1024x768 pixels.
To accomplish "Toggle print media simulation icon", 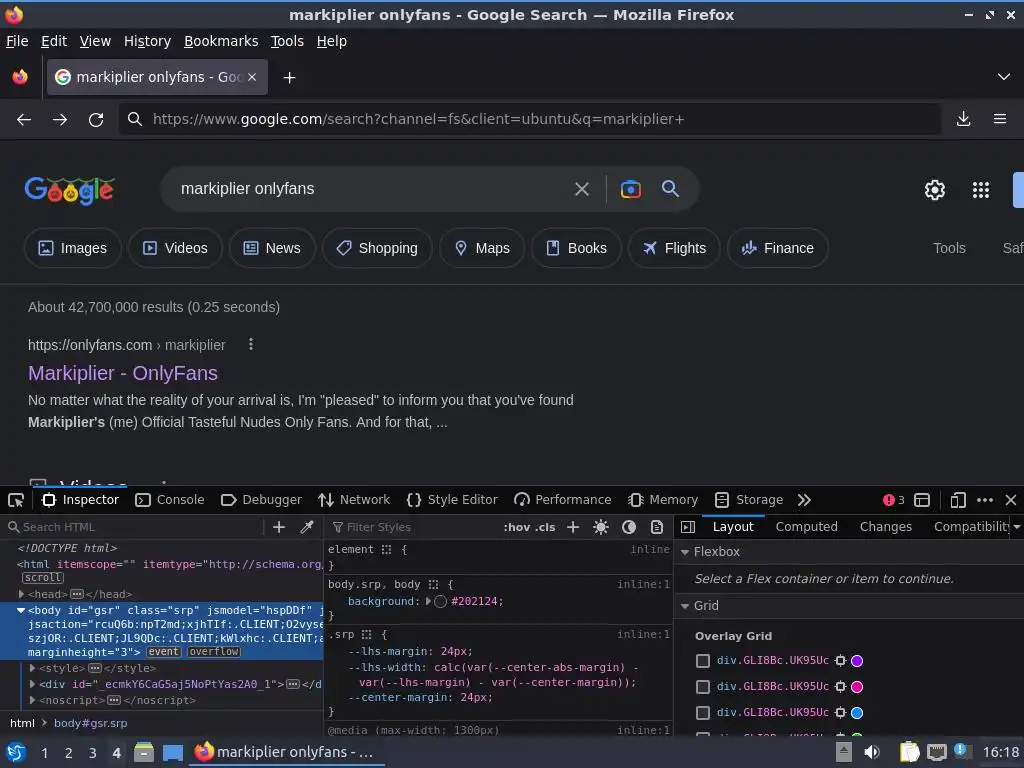I will [x=657, y=527].
